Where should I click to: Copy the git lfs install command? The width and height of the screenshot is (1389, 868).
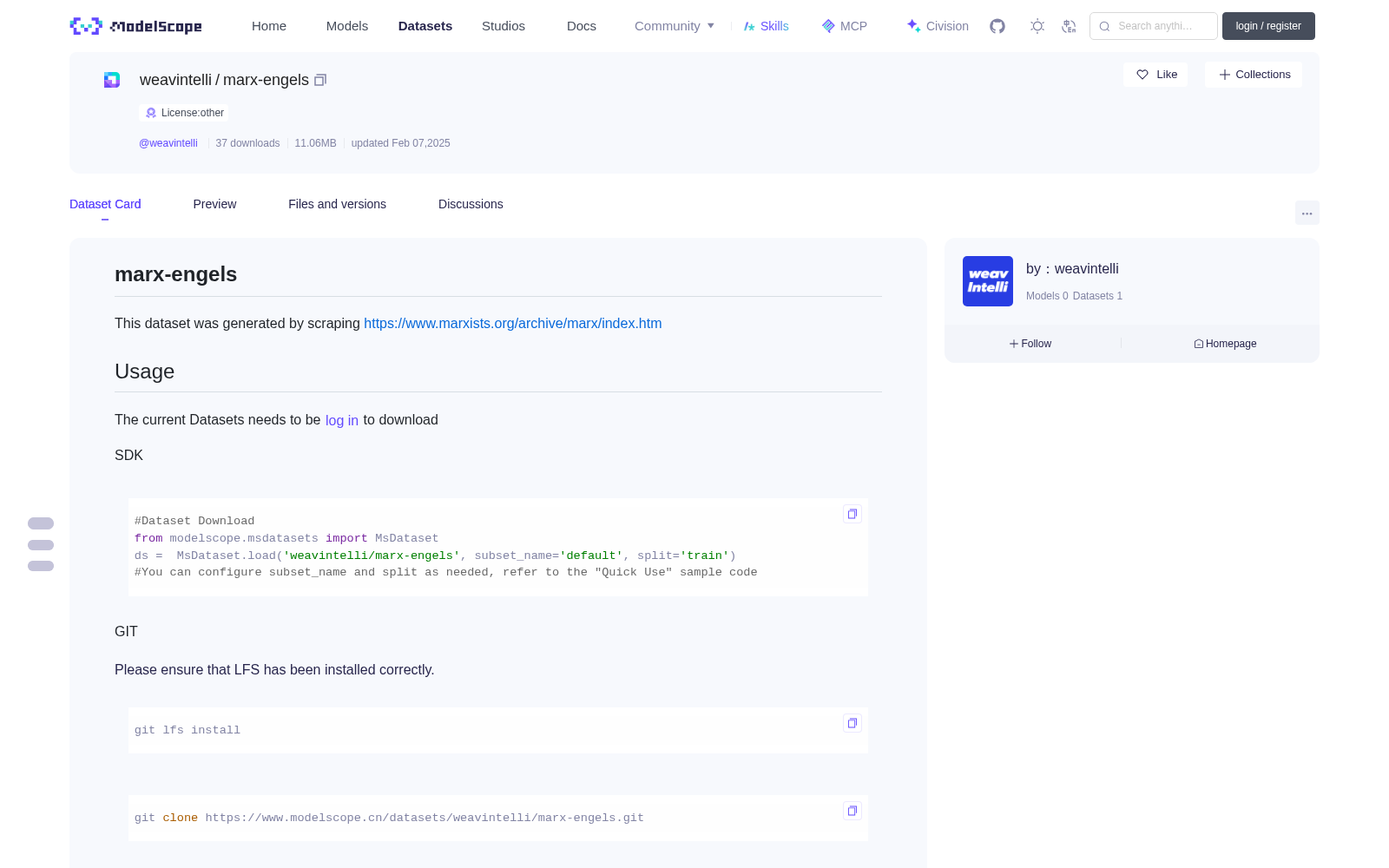(852, 723)
